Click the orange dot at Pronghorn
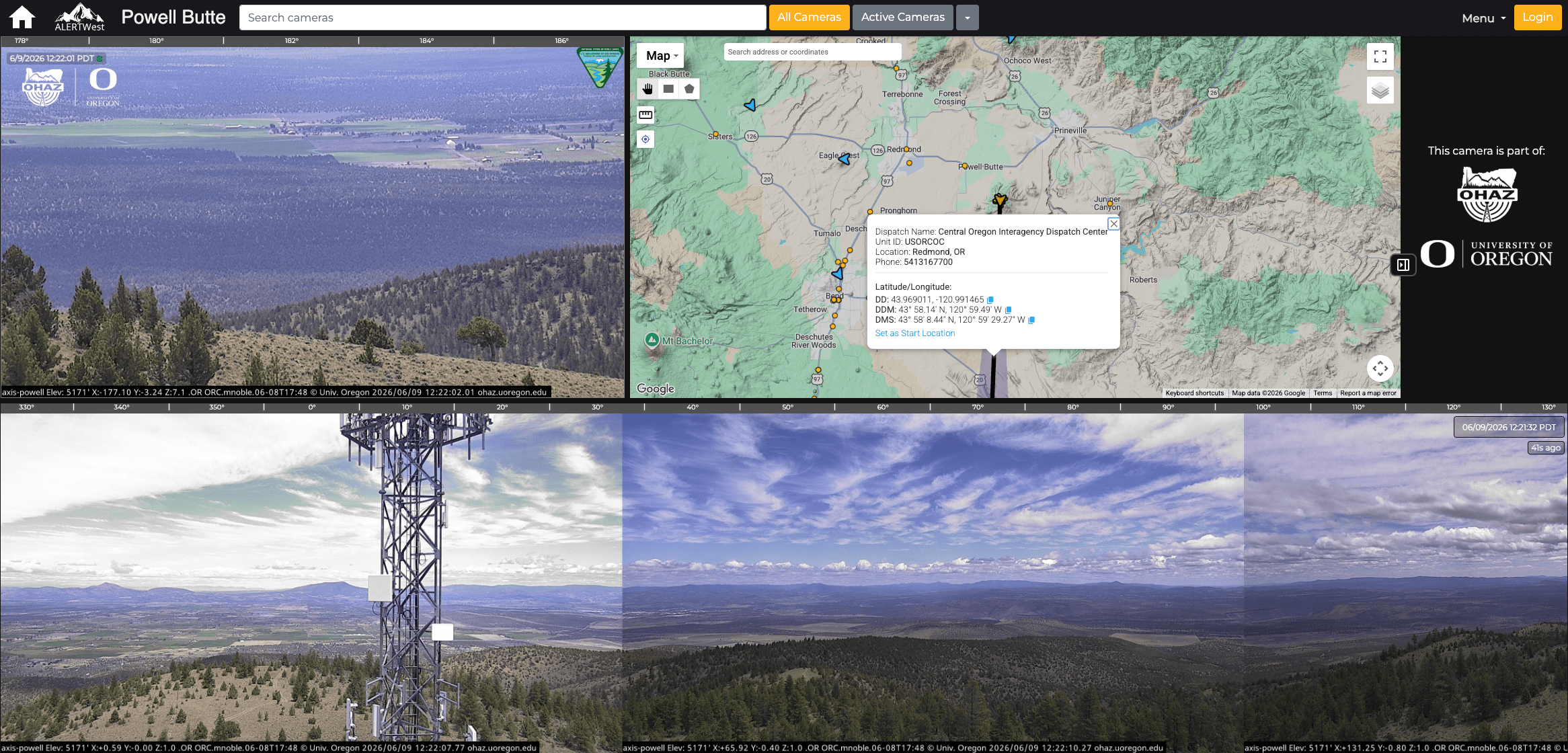The height and width of the screenshot is (753, 1568). (870, 212)
